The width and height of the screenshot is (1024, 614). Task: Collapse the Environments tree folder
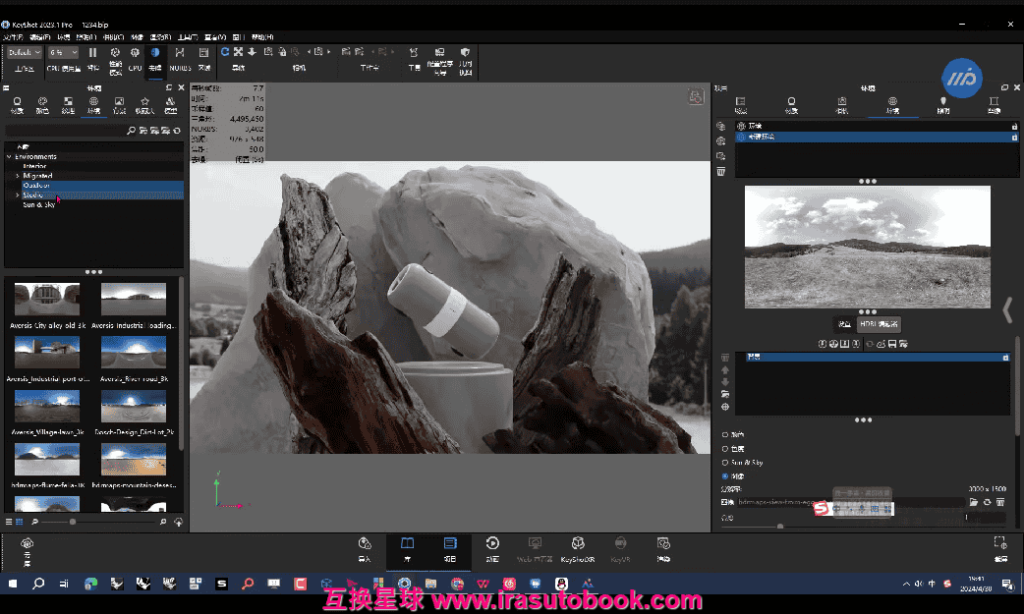(x=9, y=157)
